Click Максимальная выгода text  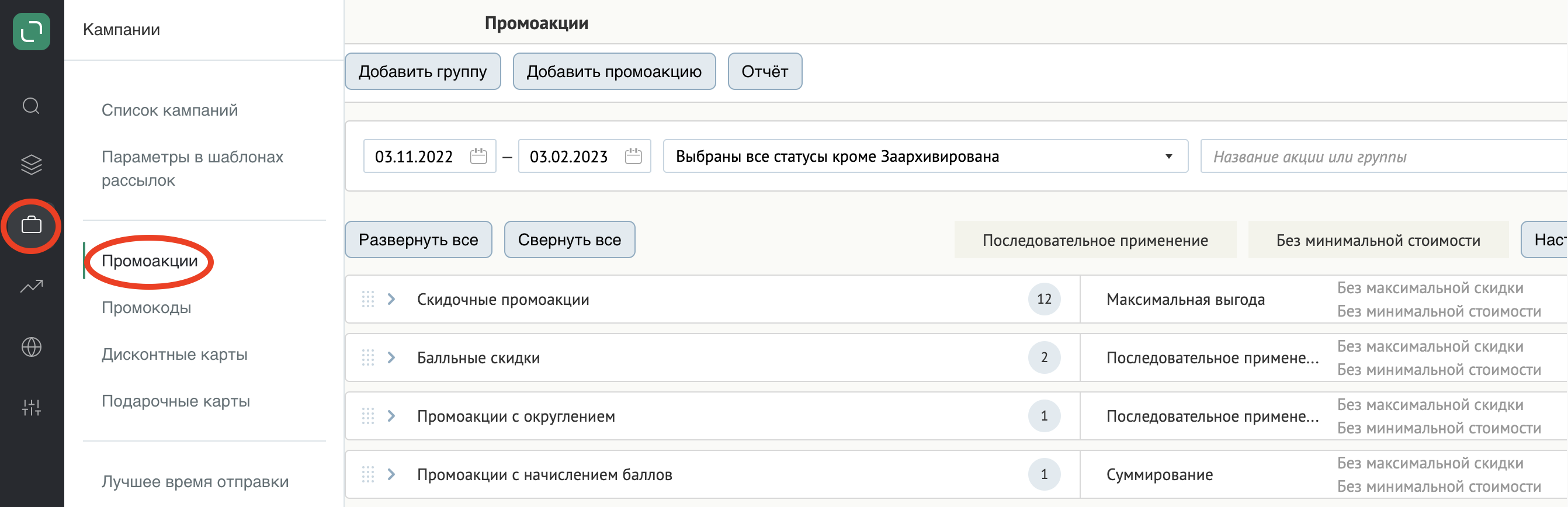pyautogui.click(x=1186, y=300)
